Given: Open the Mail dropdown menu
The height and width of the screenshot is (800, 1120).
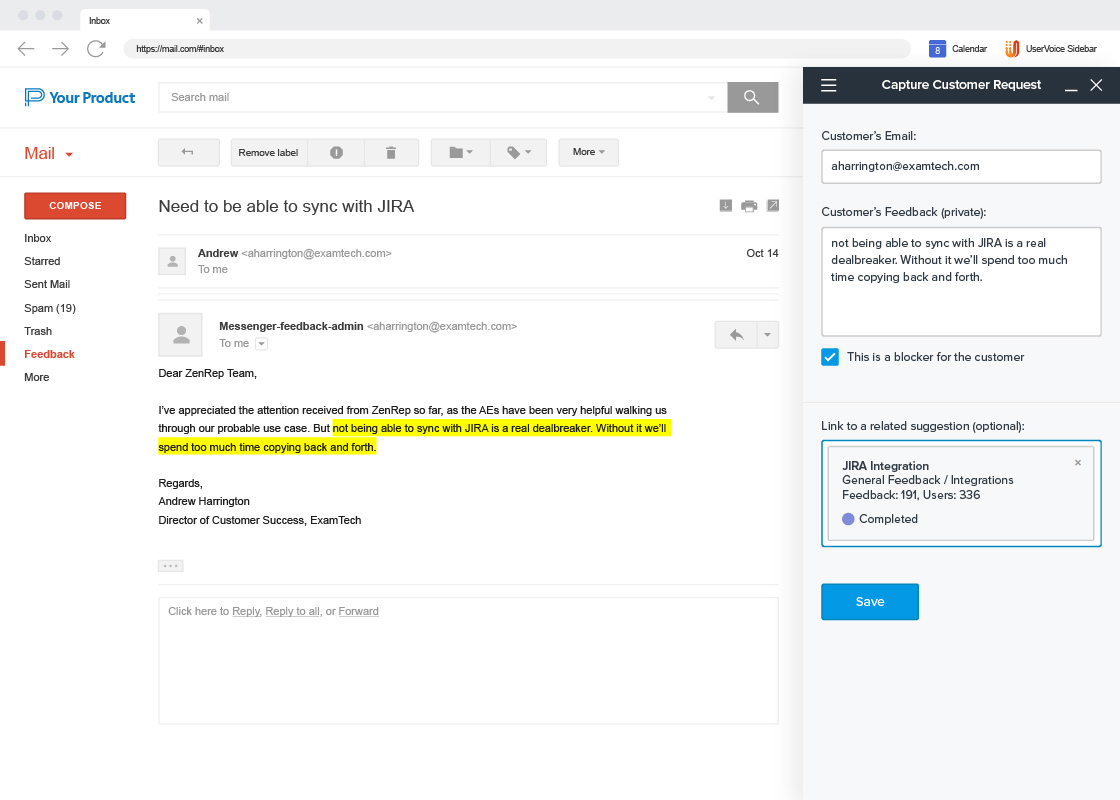Looking at the screenshot, I should tap(49, 154).
